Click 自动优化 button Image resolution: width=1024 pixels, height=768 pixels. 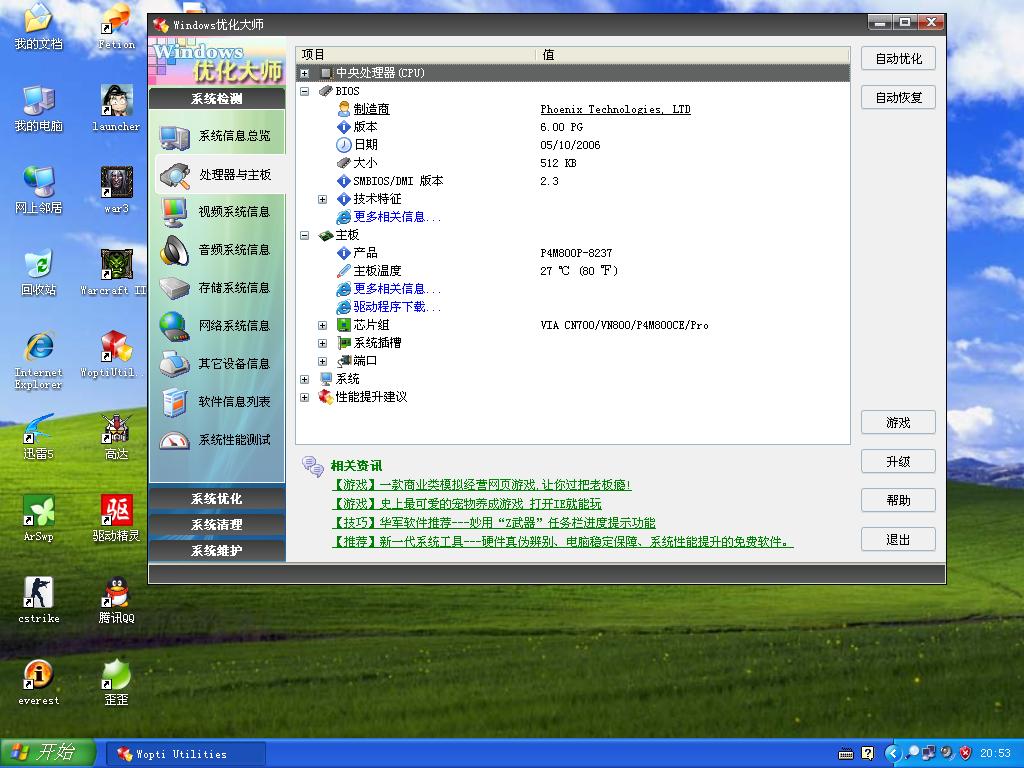[x=898, y=59]
